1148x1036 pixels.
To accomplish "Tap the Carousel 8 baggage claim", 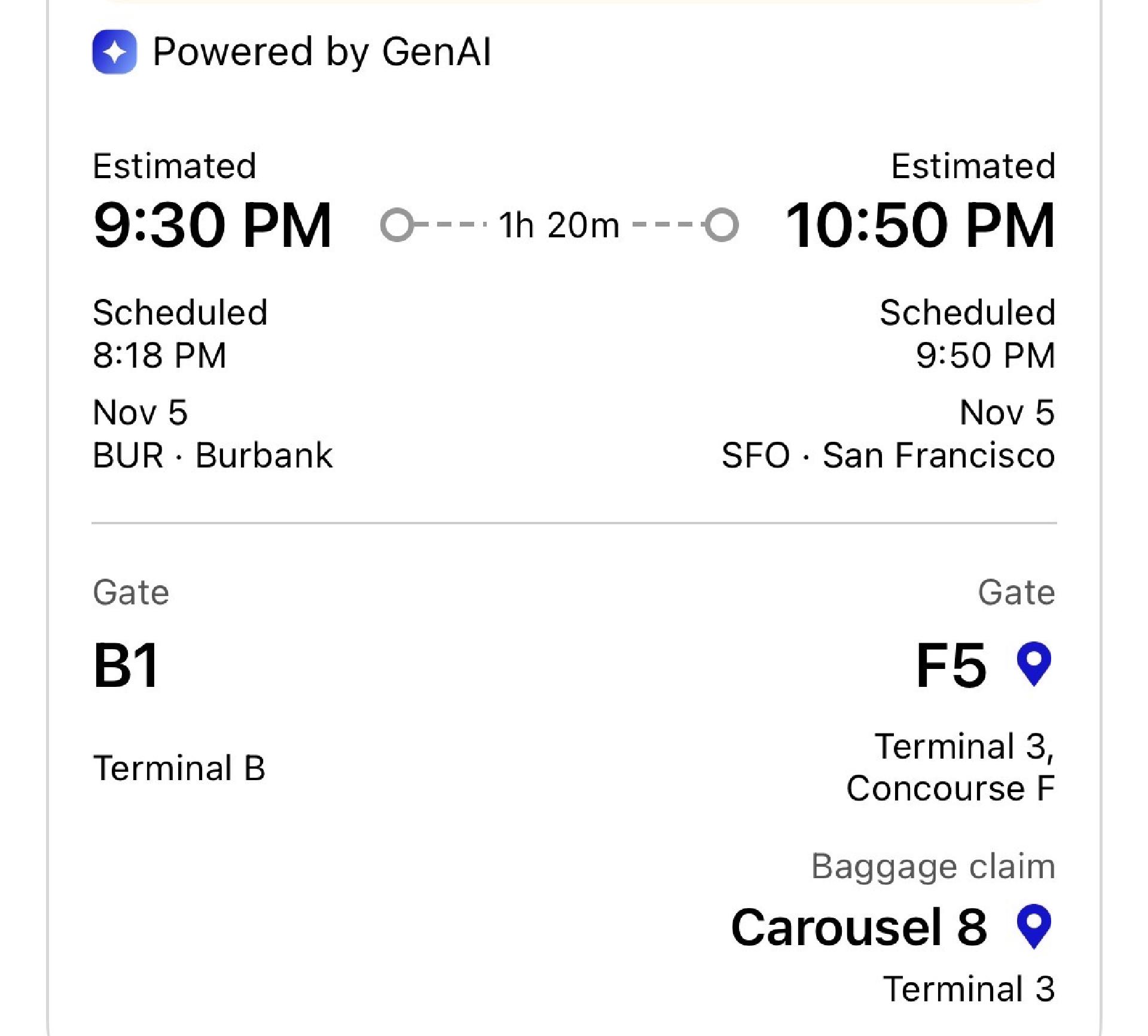I will [859, 927].
